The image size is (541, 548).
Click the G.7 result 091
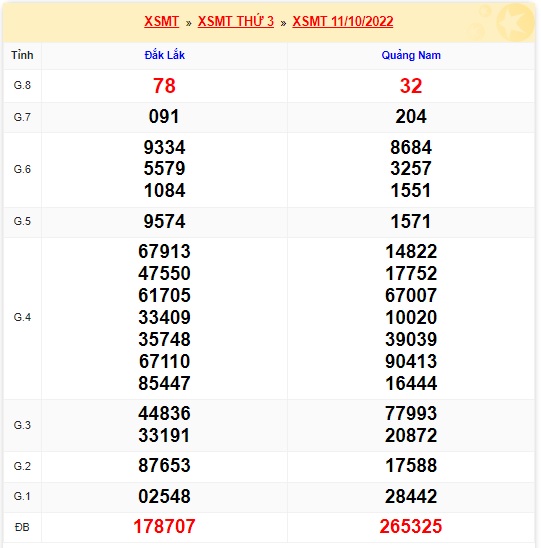point(164,116)
